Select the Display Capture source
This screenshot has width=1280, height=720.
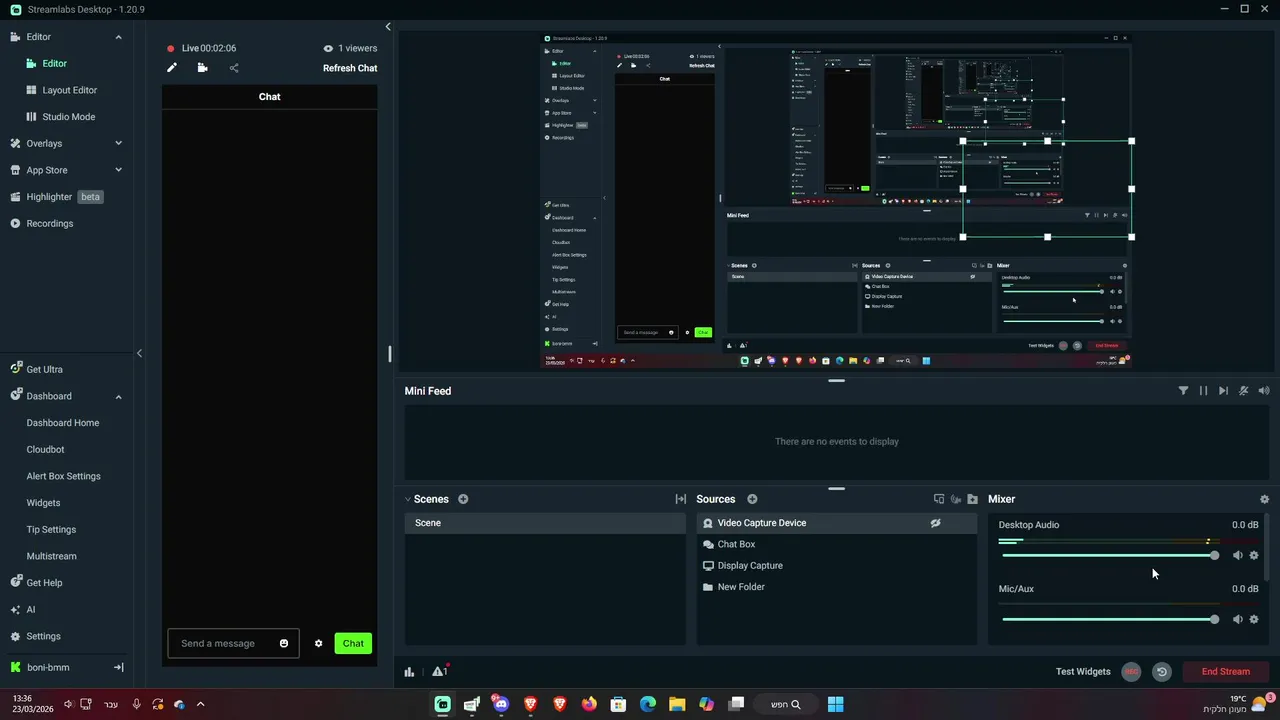pos(837,566)
